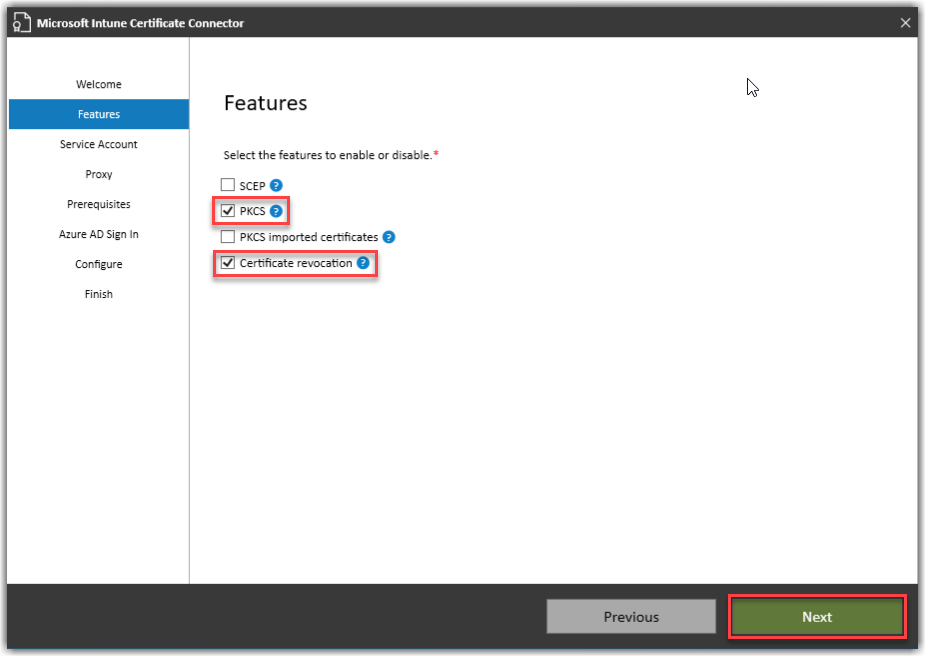The height and width of the screenshot is (657, 926).
Task: Close the Intune Certificate Connector window
Action: click(x=905, y=23)
